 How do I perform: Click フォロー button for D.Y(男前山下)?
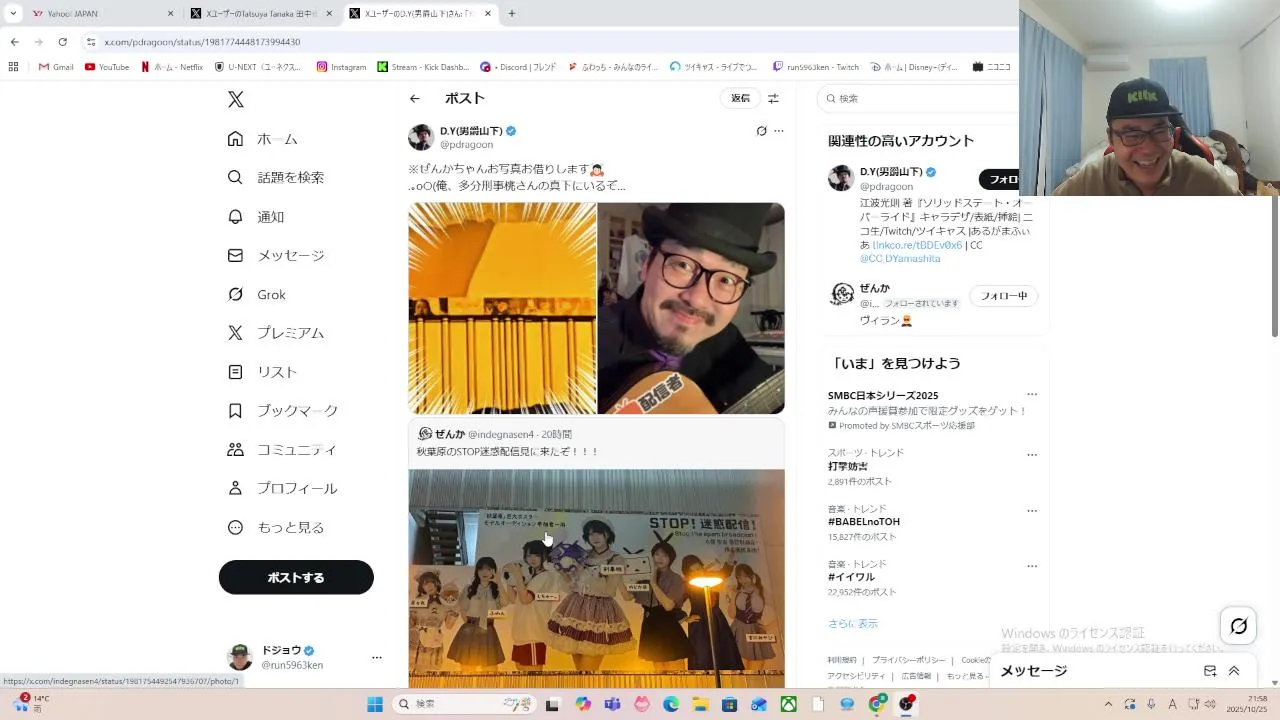point(999,179)
